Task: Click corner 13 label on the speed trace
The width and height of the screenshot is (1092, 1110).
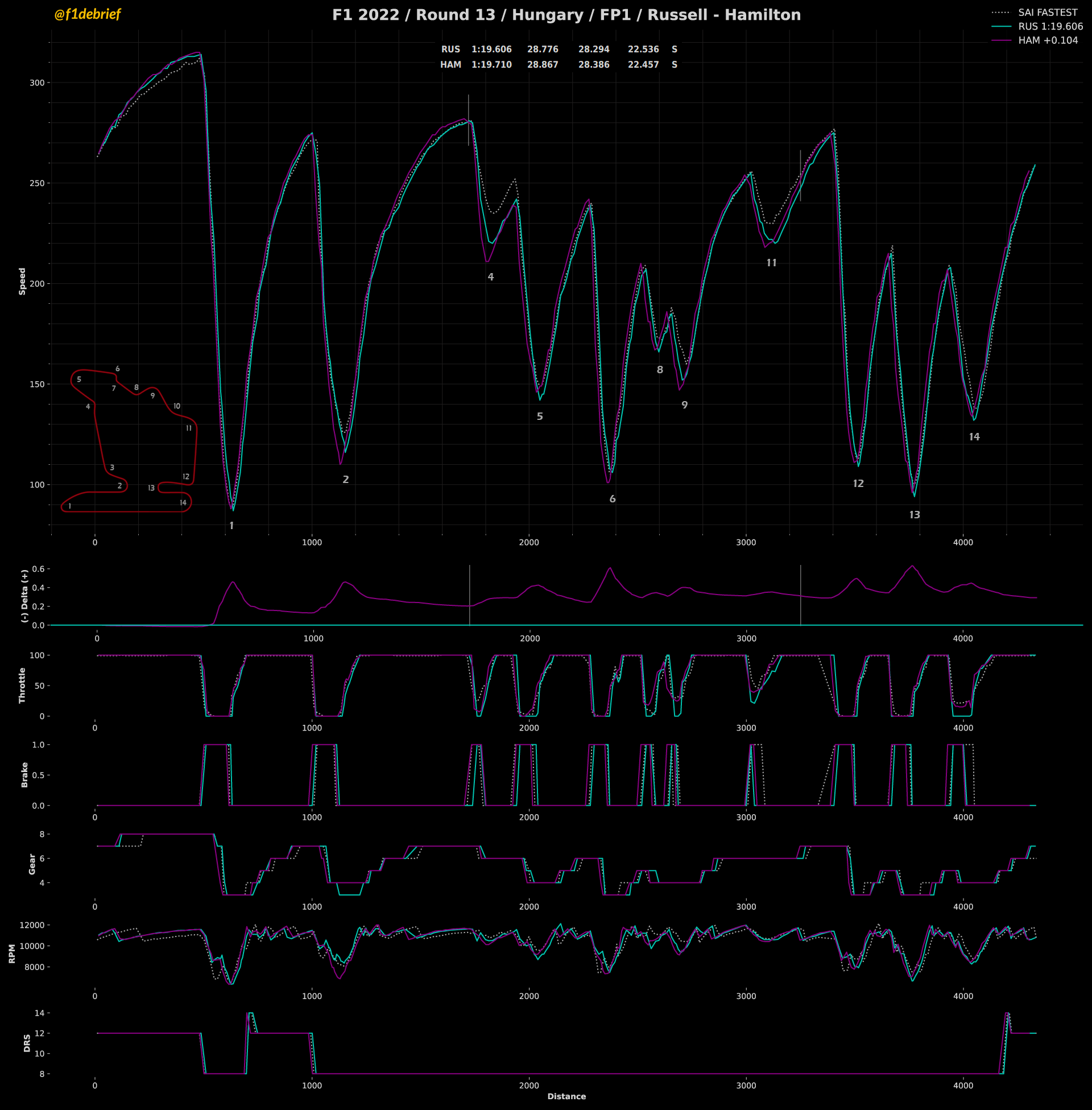Action: click(x=915, y=515)
